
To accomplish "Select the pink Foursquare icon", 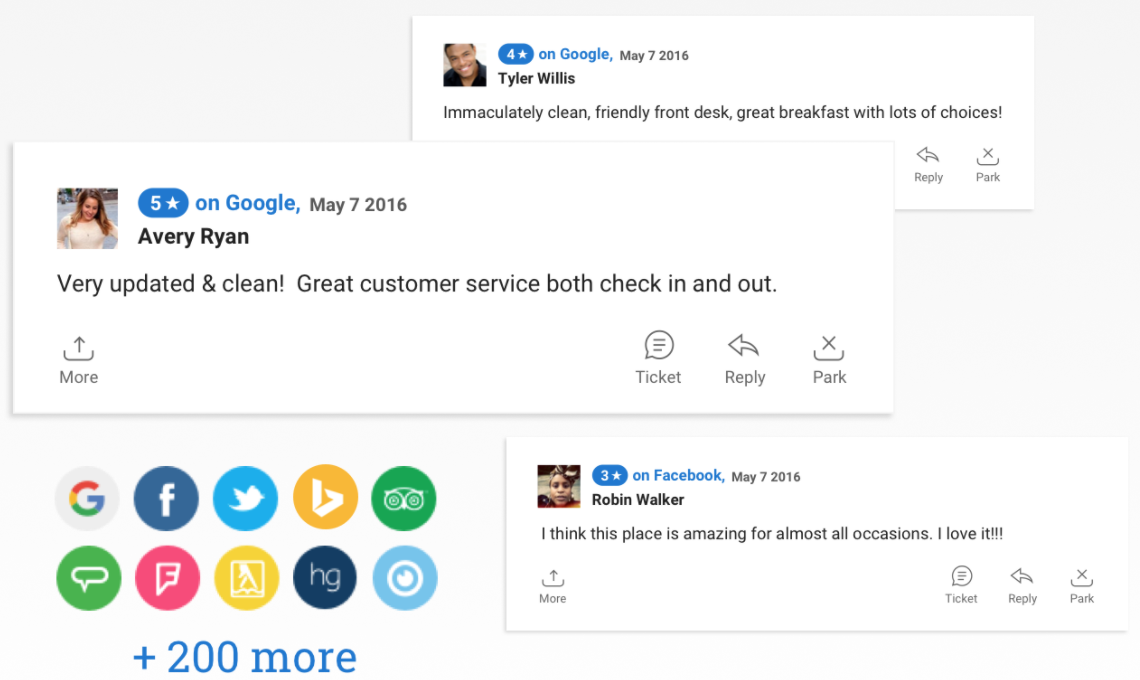I will click(x=167, y=578).
